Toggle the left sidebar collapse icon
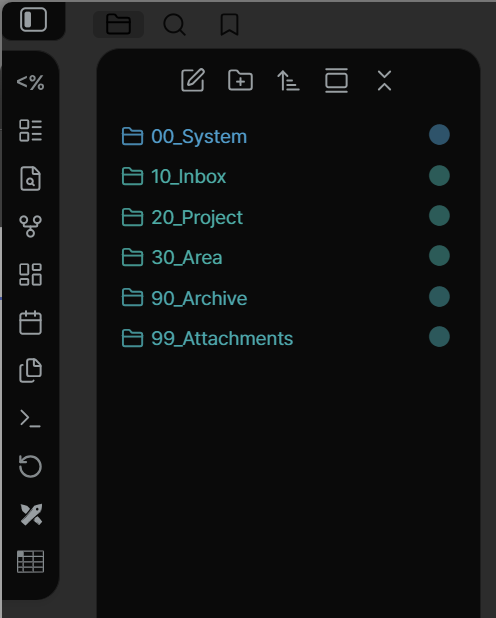496x618 pixels. [x=34, y=20]
